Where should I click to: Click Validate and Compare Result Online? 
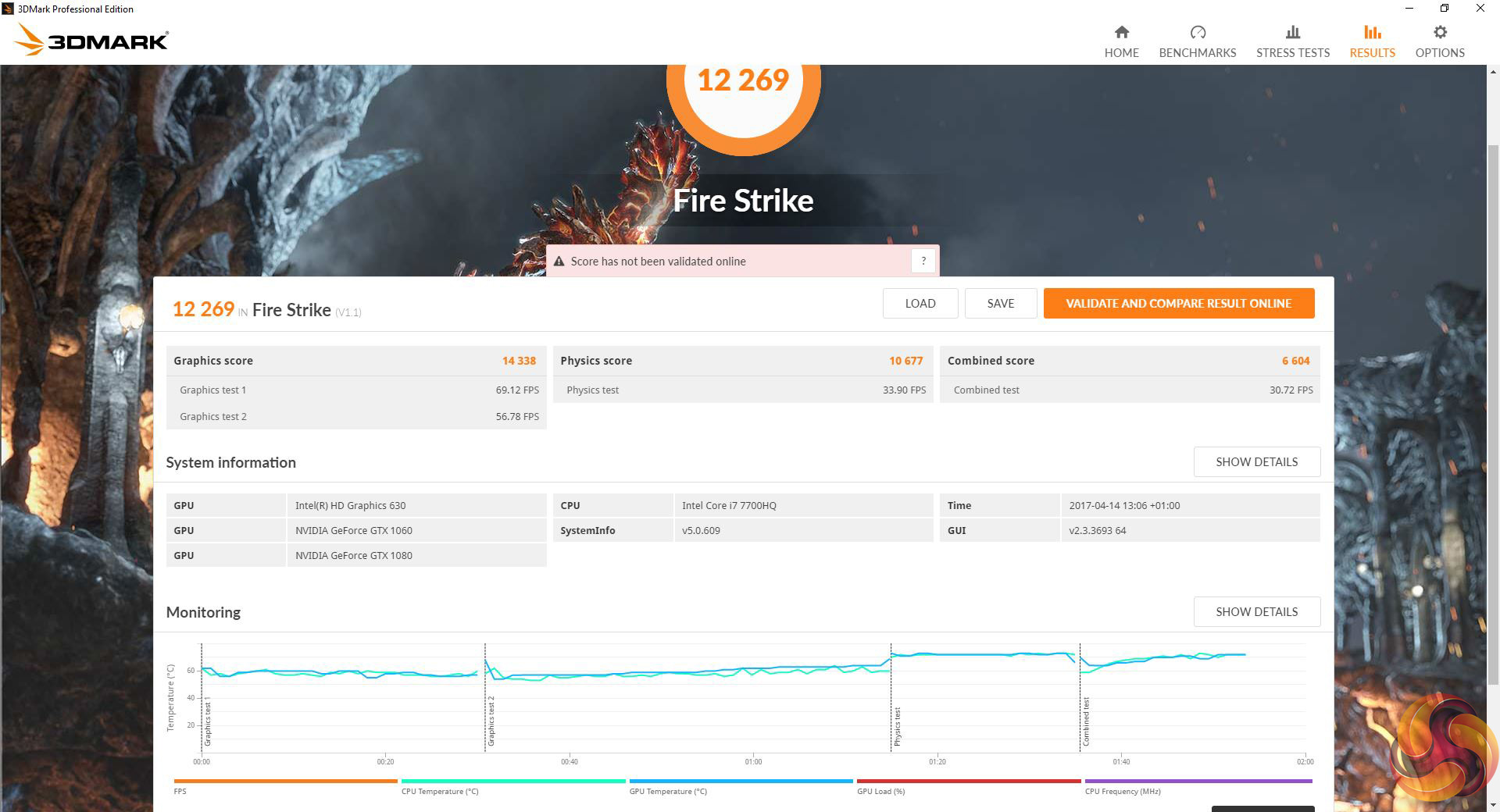click(1179, 304)
